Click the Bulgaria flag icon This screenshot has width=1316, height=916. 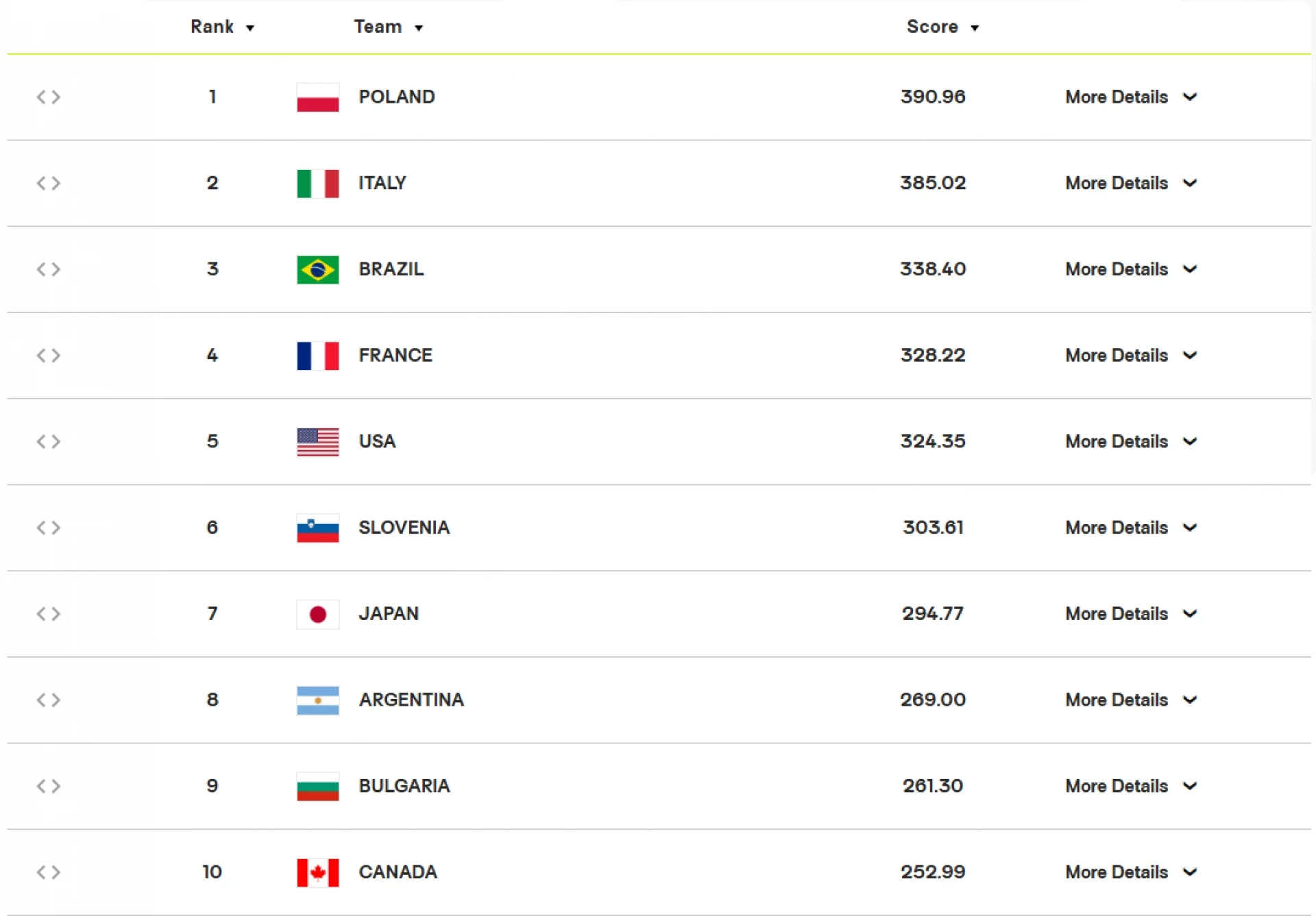click(x=317, y=787)
